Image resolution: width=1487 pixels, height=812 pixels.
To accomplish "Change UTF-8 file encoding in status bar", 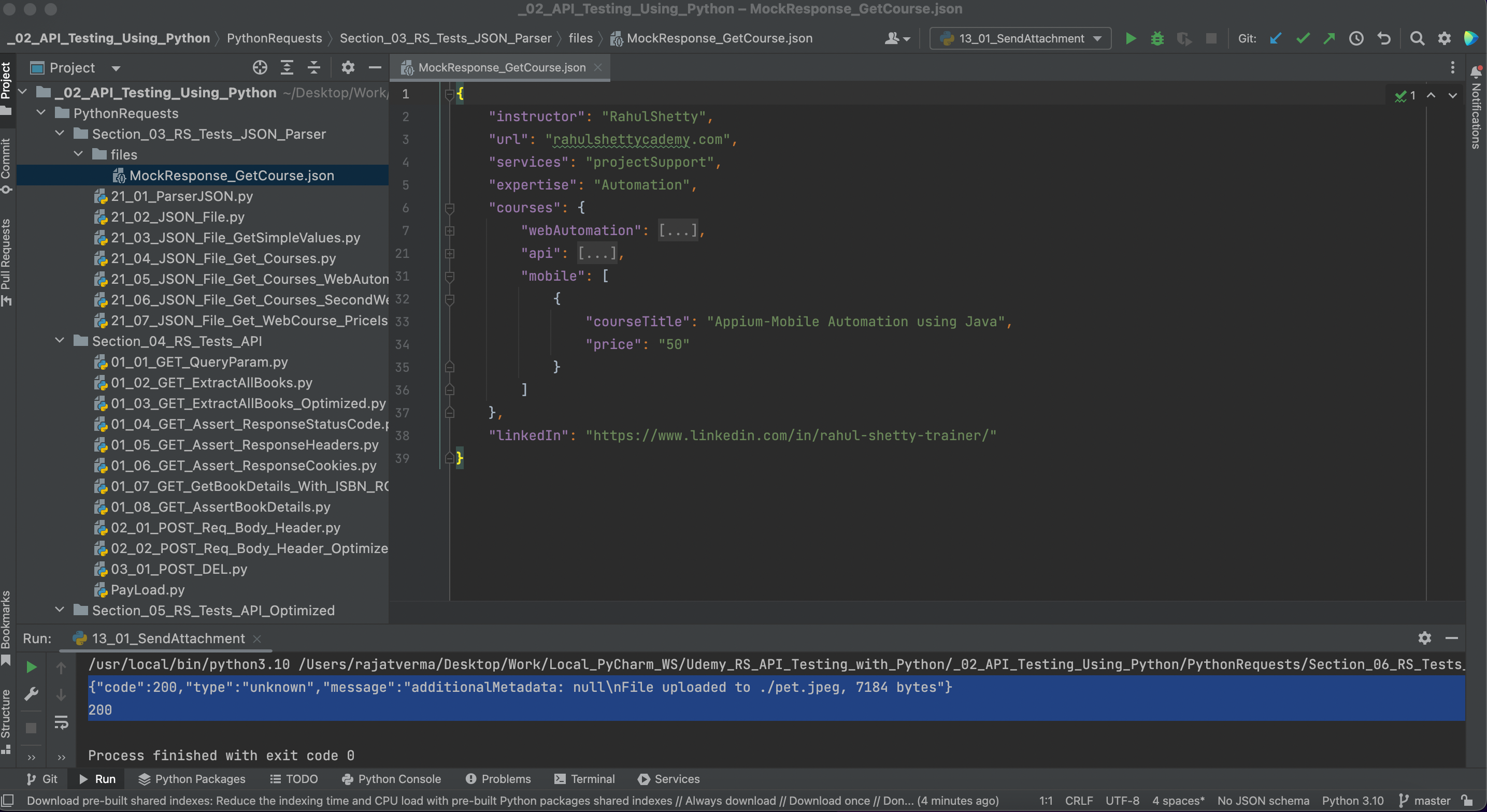I will (1122, 801).
